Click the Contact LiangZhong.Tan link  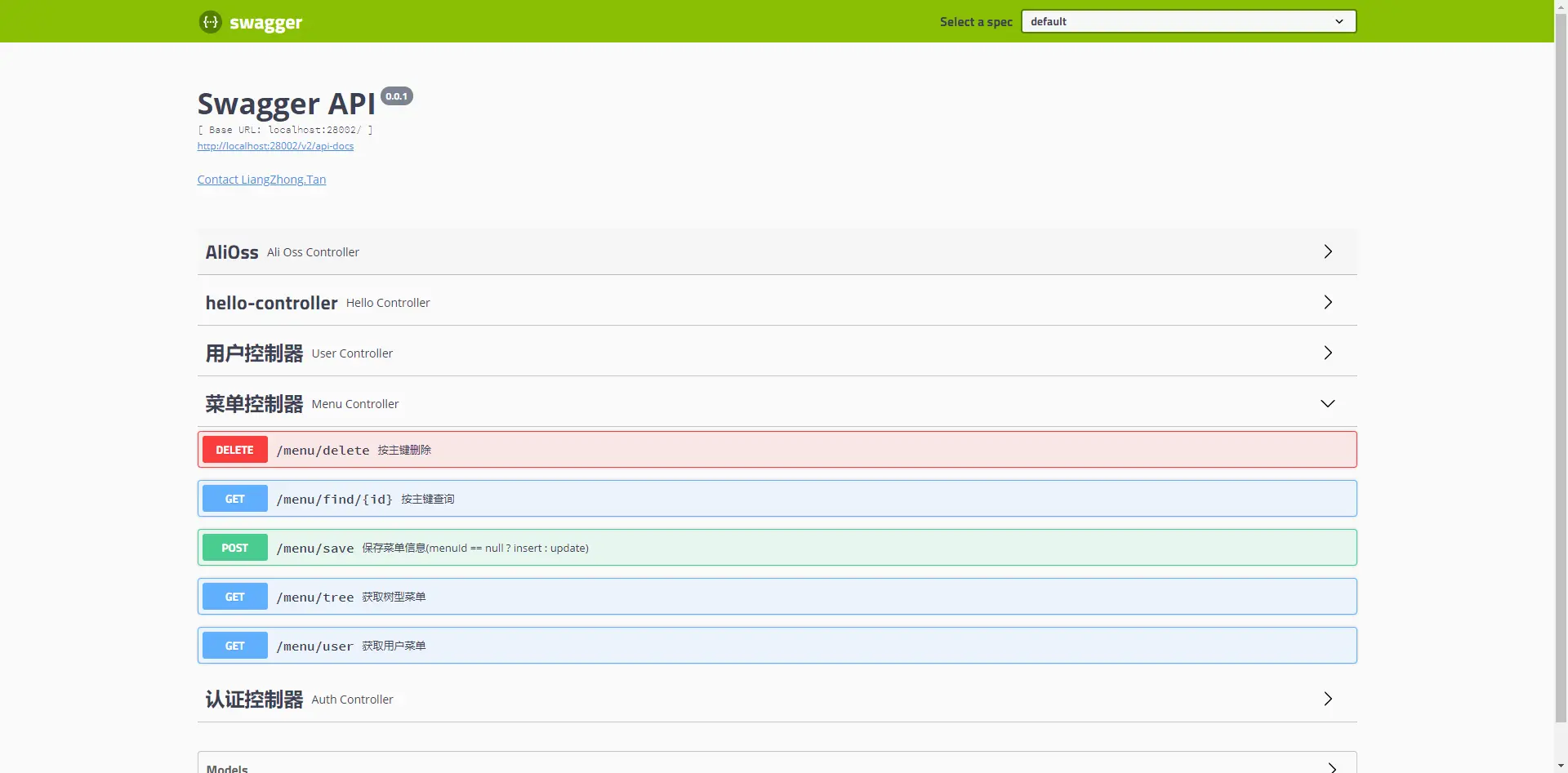click(261, 180)
